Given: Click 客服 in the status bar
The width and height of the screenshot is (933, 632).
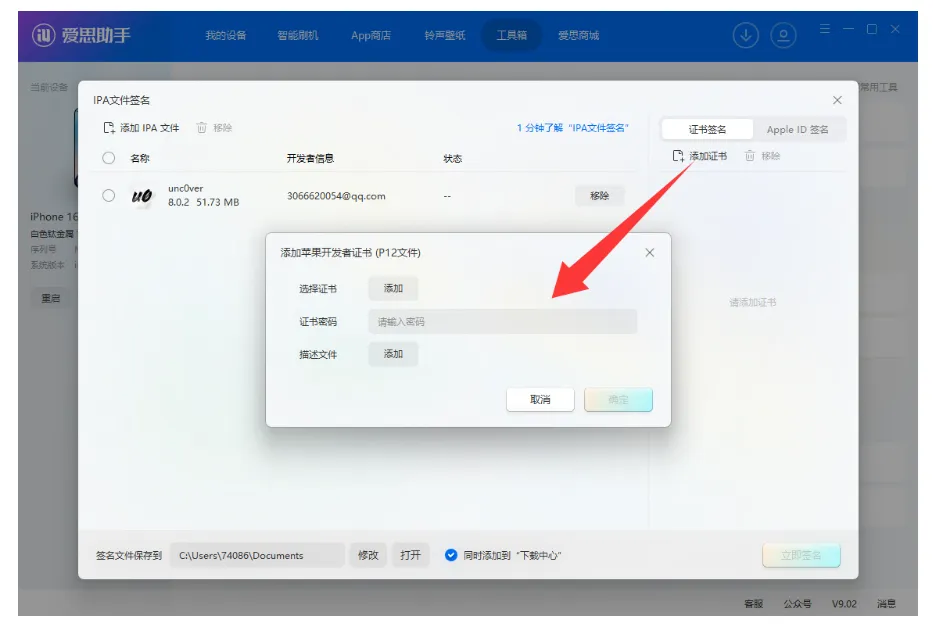Looking at the screenshot, I should [x=753, y=604].
